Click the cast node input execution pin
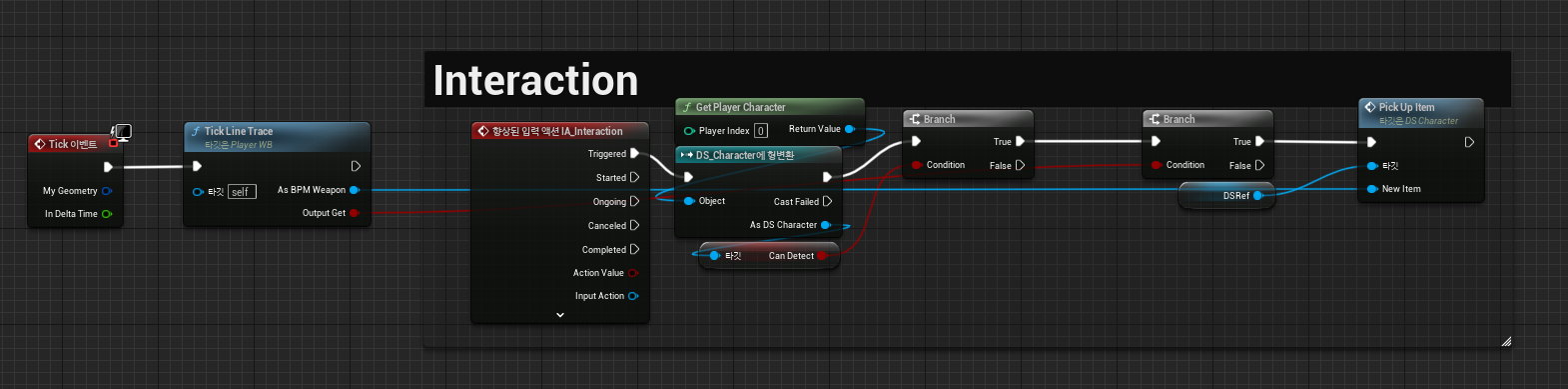This screenshot has width=1568, height=389. 688,177
